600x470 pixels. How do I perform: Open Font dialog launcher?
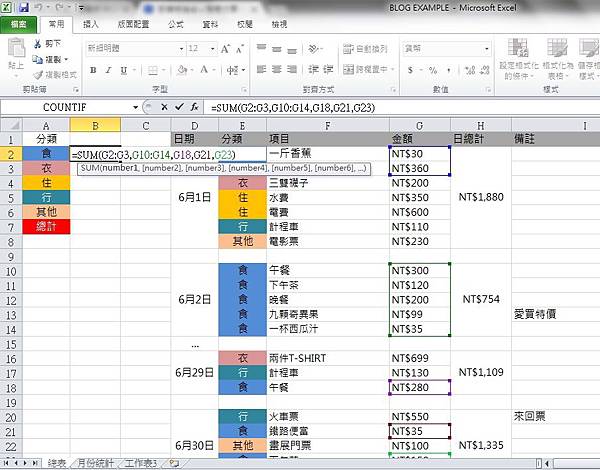click(244, 90)
